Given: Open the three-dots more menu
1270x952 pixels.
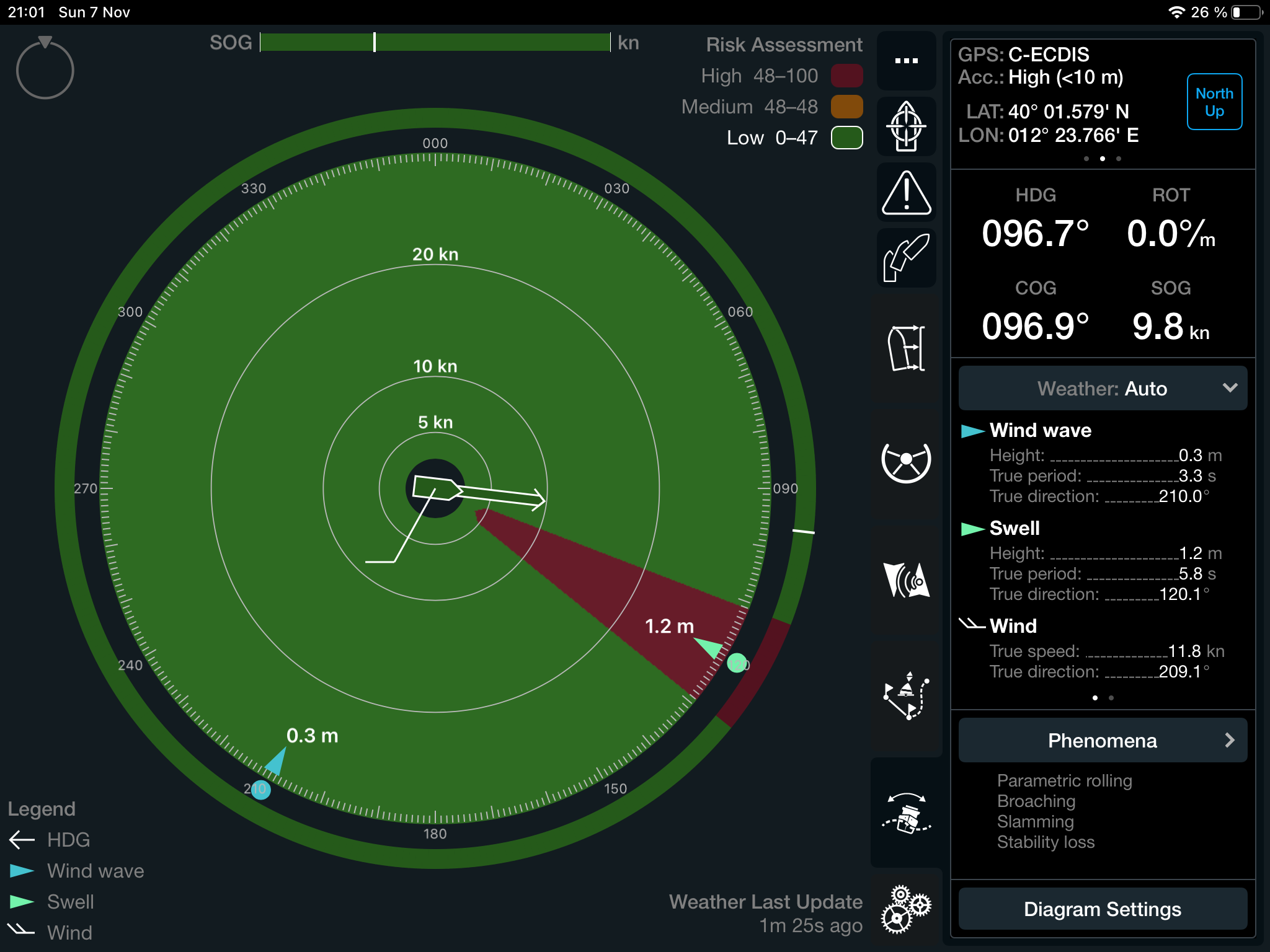Looking at the screenshot, I should (906, 61).
